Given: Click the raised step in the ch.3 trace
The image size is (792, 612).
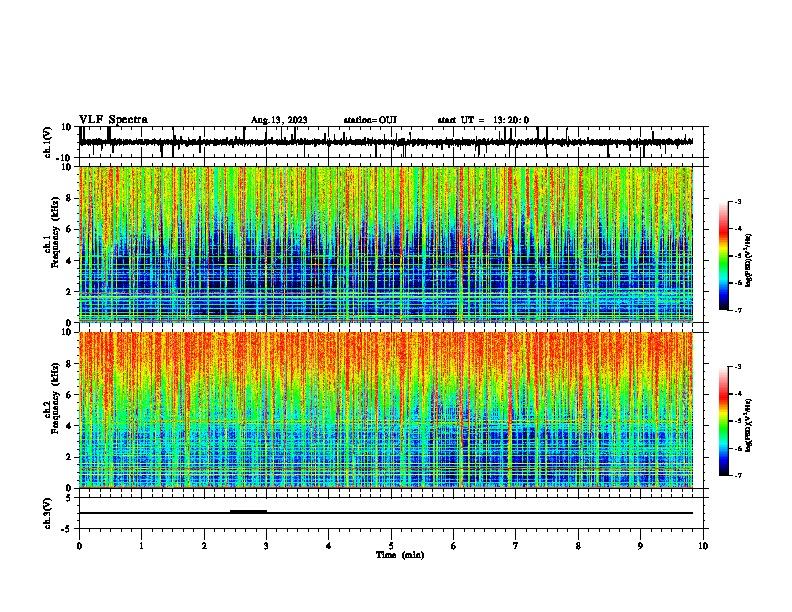Looking at the screenshot, I should point(249,511).
